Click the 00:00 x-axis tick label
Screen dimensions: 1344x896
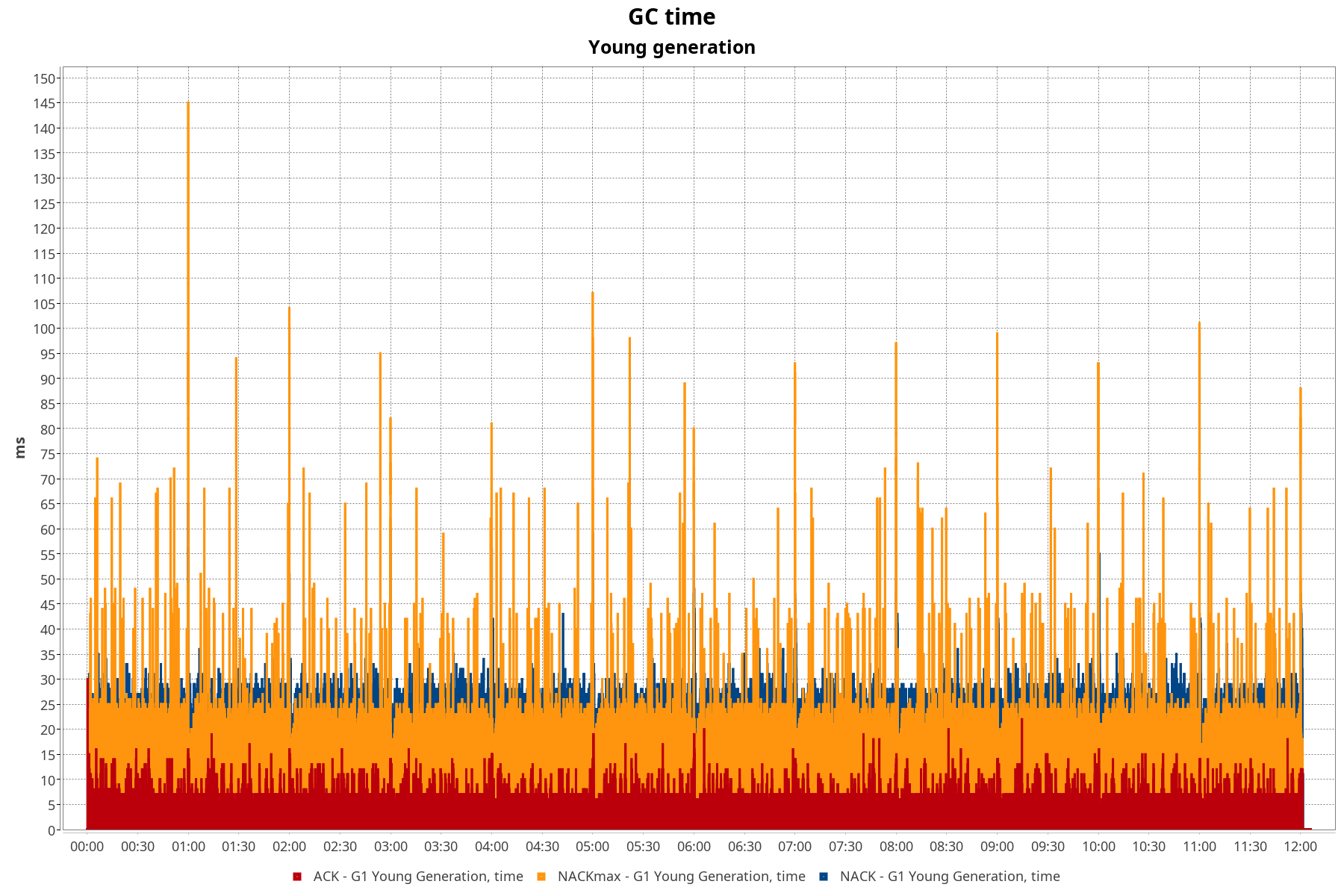pyautogui.click(x=87, y=847)
